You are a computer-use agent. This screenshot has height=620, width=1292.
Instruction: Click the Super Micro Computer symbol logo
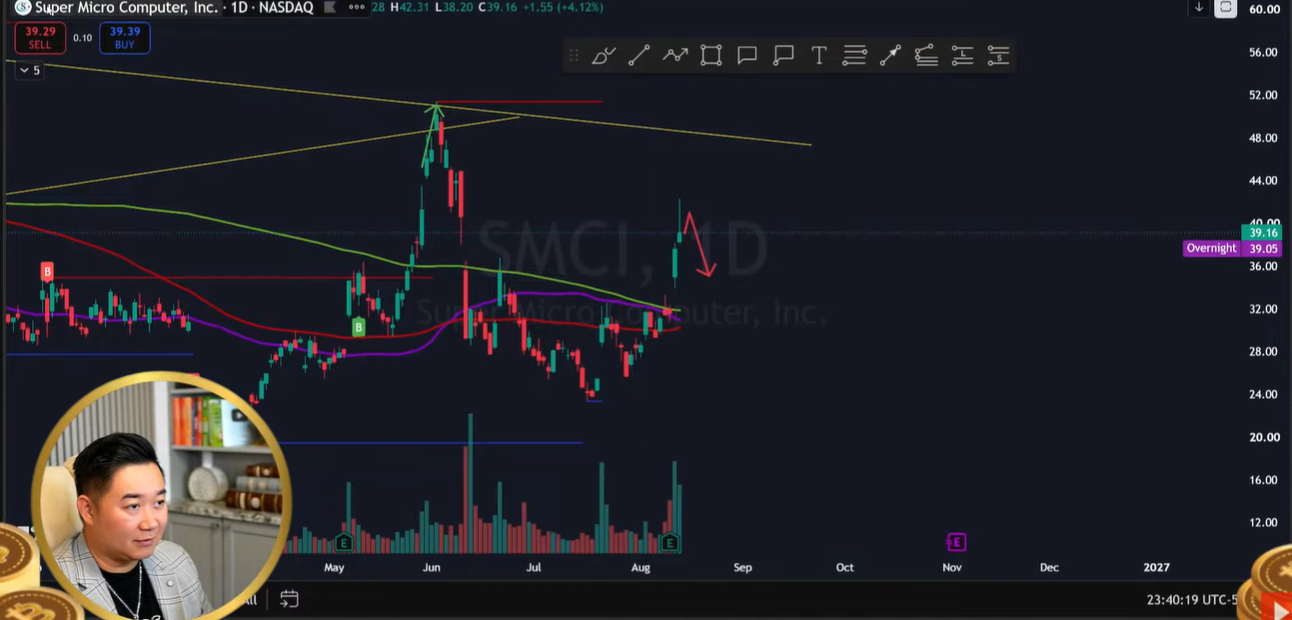point(22,8)
